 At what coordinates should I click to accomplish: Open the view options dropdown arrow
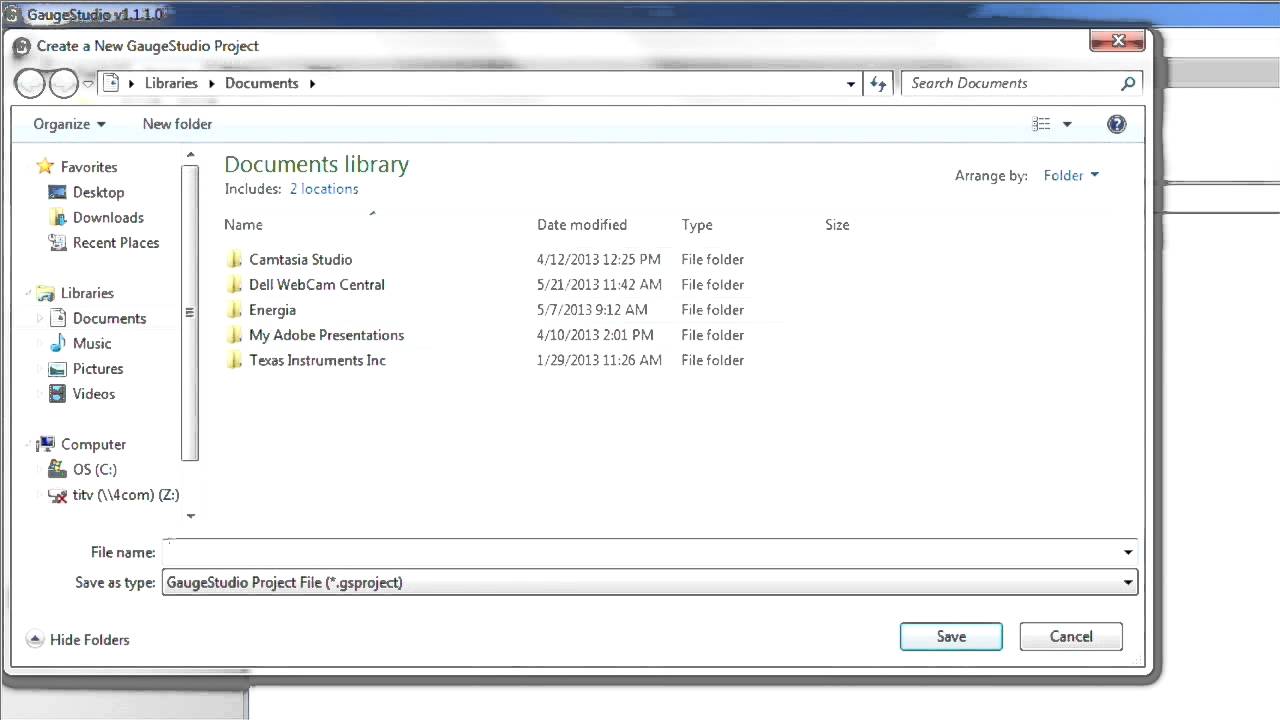click(x=1067, y=124)
